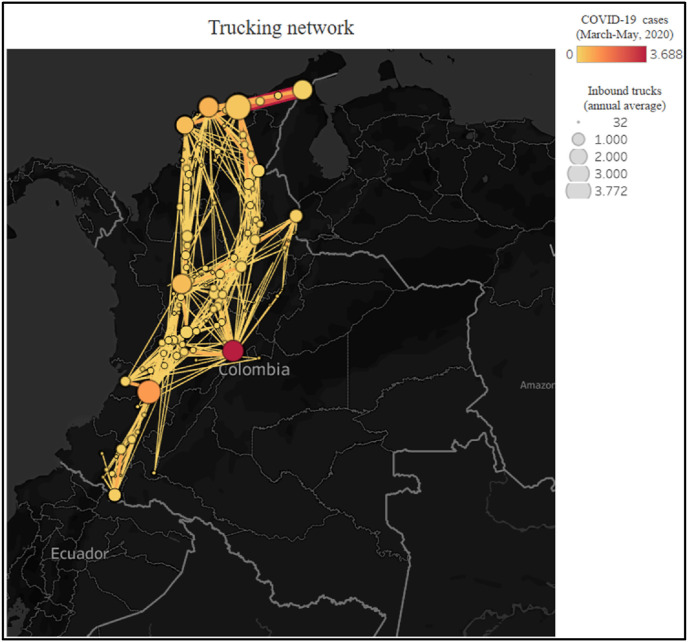Click the "Trucking network" title
Viewport: 688px width, 642px height.
(281, 28)
